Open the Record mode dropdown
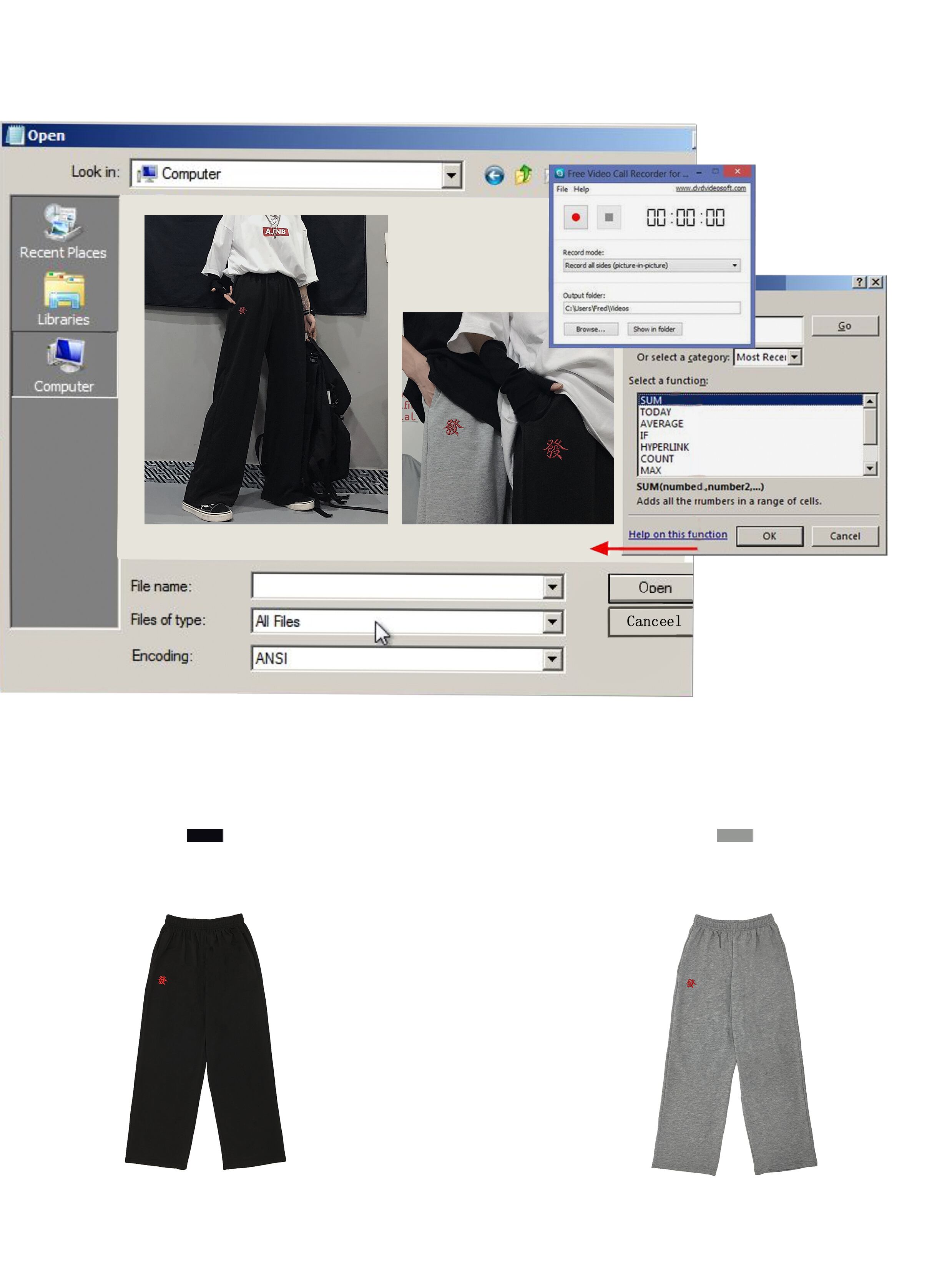952x1269 pixels. click(734, 266)
